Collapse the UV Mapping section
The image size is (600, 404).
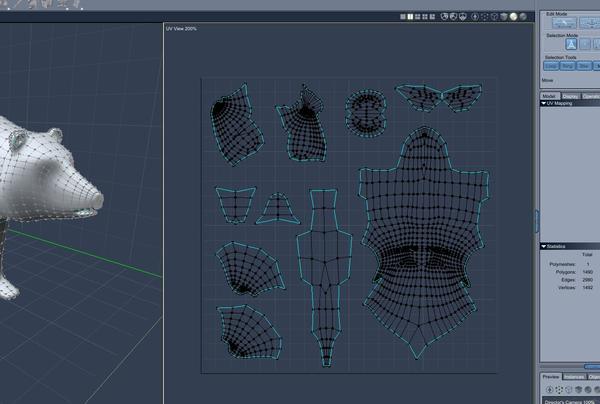pos(544,103)
